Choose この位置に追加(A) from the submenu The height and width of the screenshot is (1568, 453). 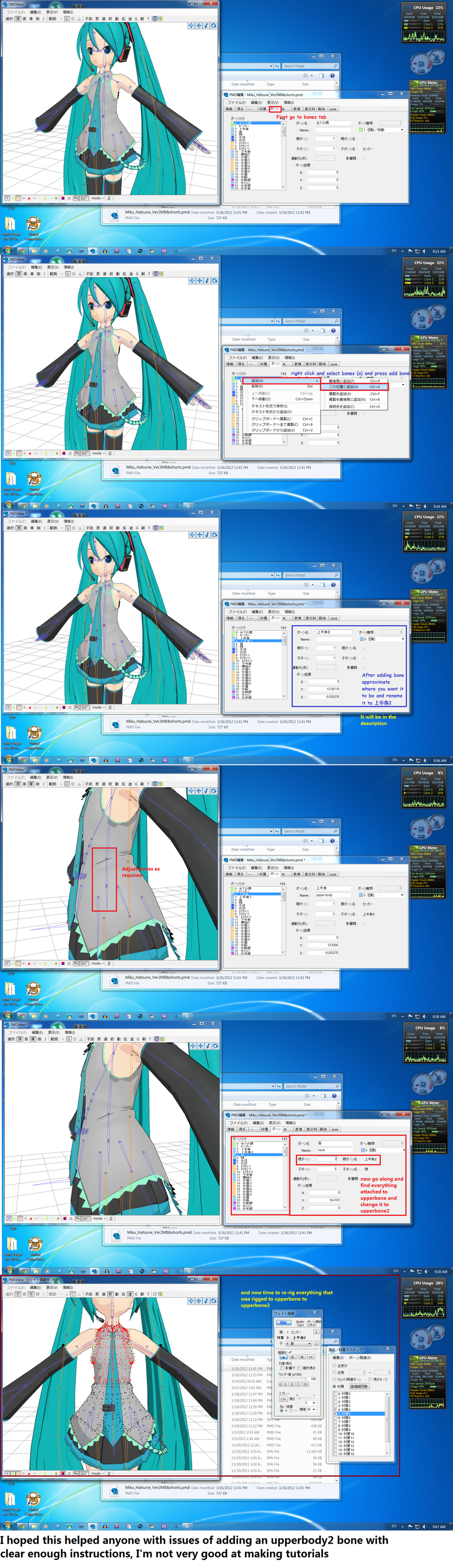pos(354,387)
